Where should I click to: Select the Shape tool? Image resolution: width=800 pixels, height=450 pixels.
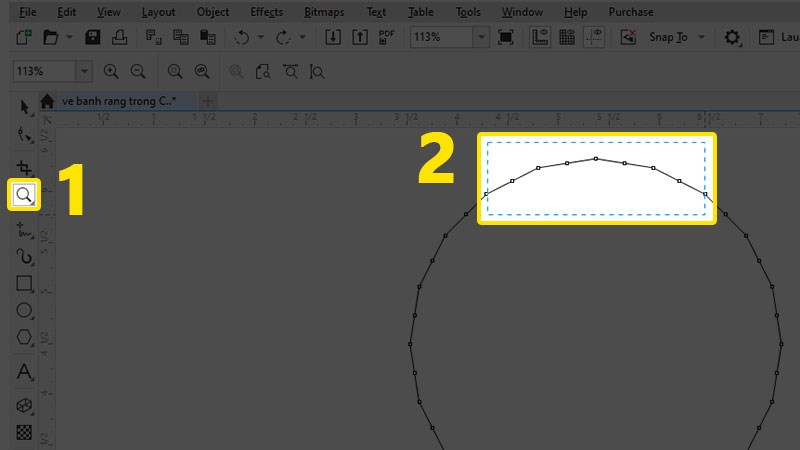(x=24, y=135)
